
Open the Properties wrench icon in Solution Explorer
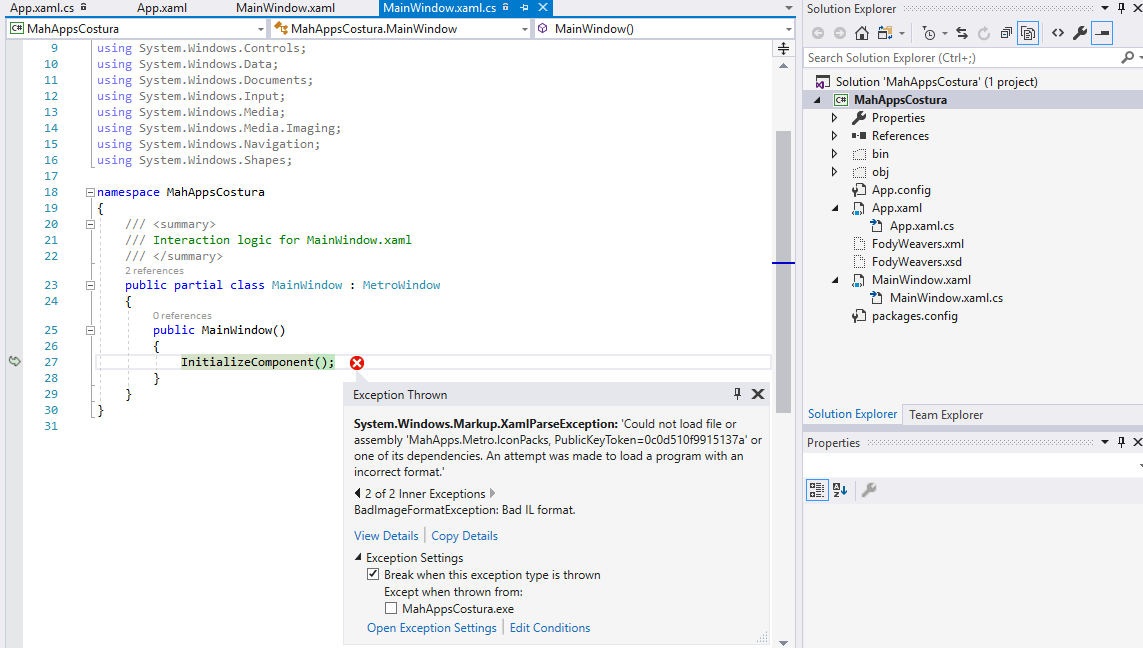[x=1079, y=32]
